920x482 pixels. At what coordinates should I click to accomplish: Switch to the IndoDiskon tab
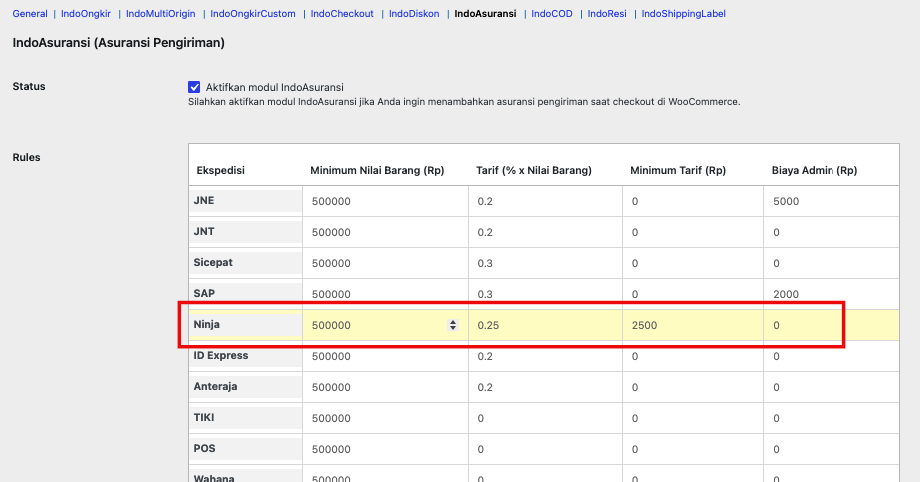coord(414,14)
